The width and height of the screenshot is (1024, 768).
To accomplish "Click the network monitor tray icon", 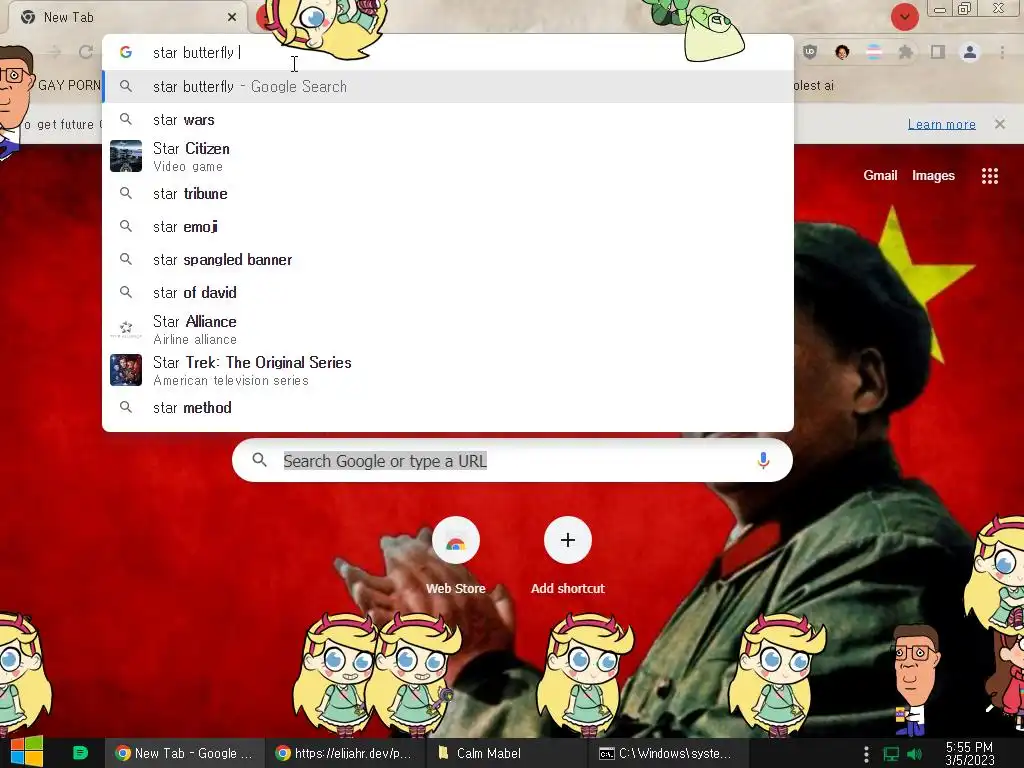I will pyautogui.click(x=891, y=754).
